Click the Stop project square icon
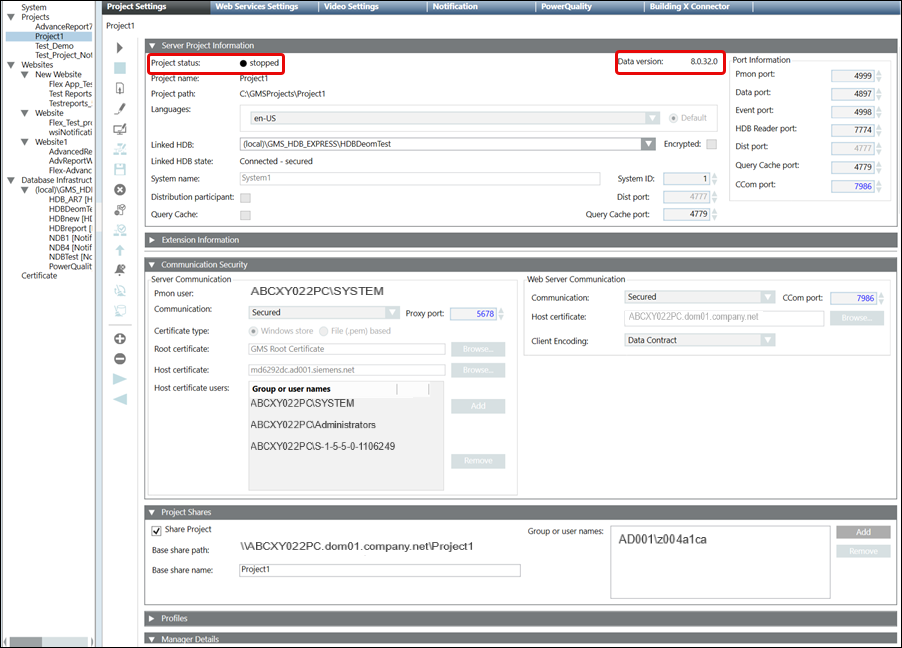This screenshot has width=902, height=648. (x=120, y=68)
